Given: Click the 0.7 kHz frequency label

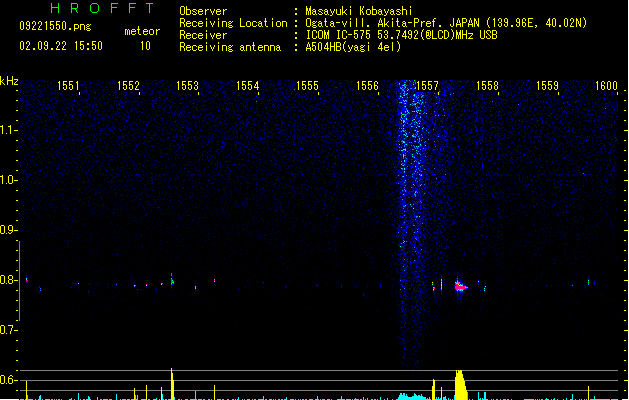Looking at the screenshot, I should click(x=8, y=330).
